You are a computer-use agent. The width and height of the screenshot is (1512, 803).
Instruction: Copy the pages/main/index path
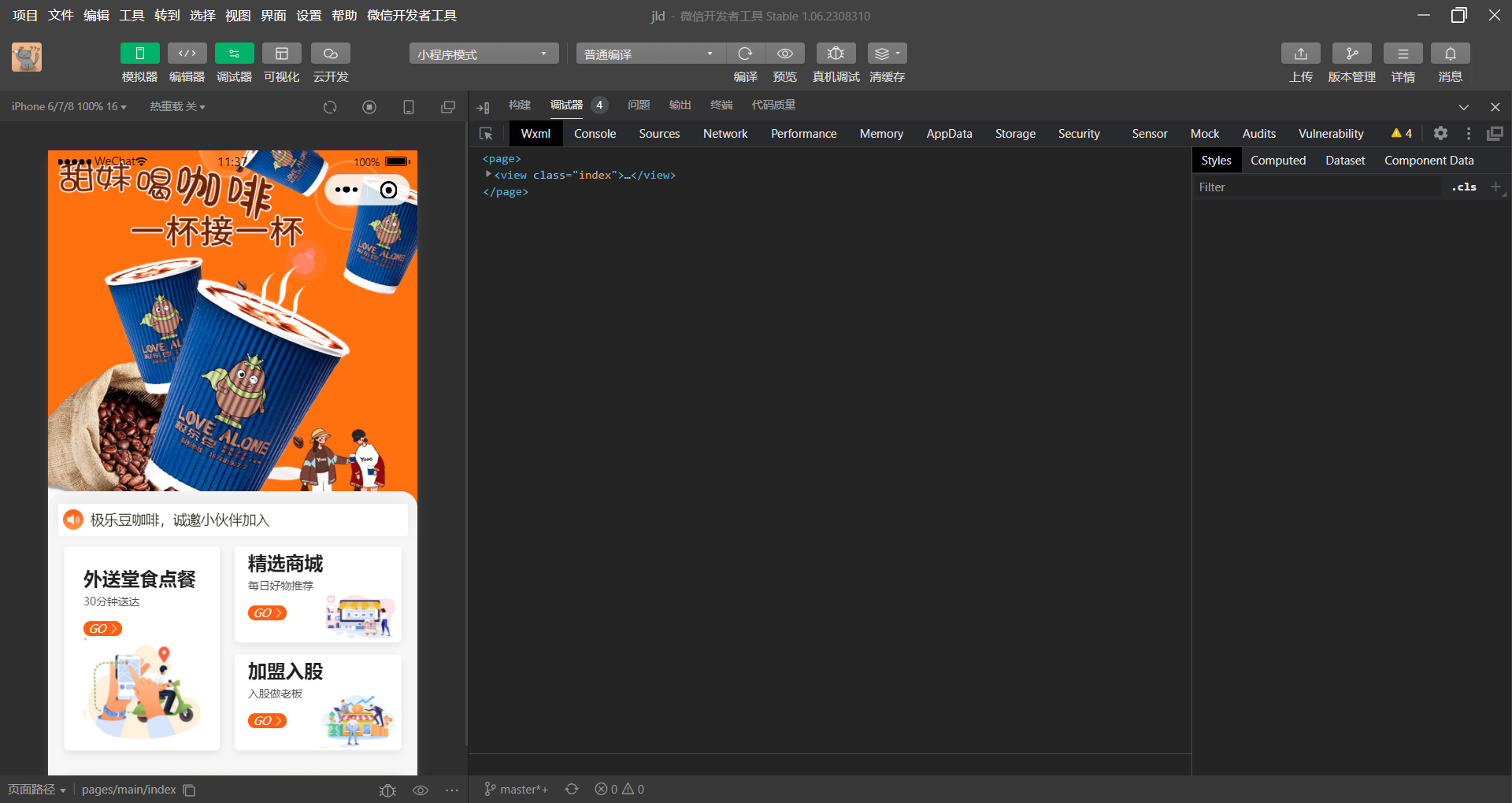189,790
